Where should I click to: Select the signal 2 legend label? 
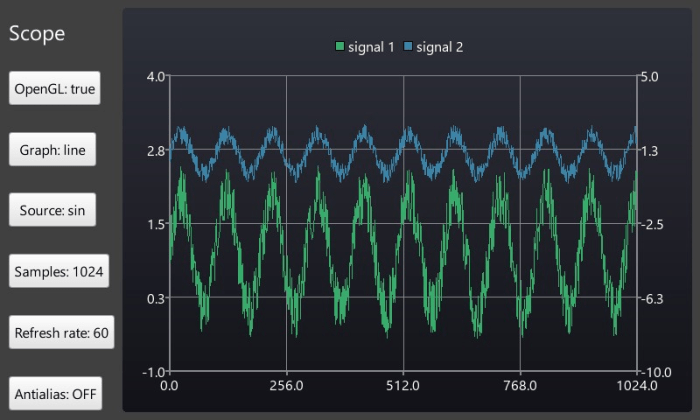(439, 47)
